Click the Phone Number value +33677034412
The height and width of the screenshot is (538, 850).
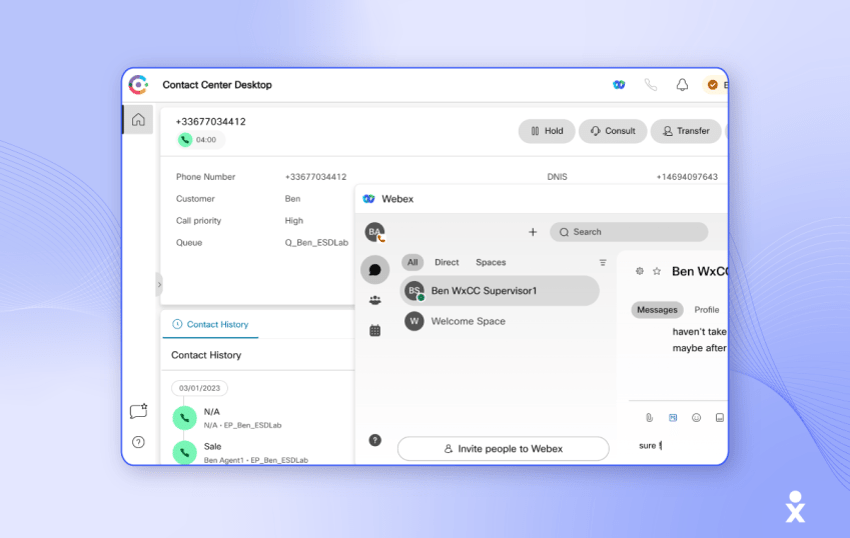(x=315, y=177)
